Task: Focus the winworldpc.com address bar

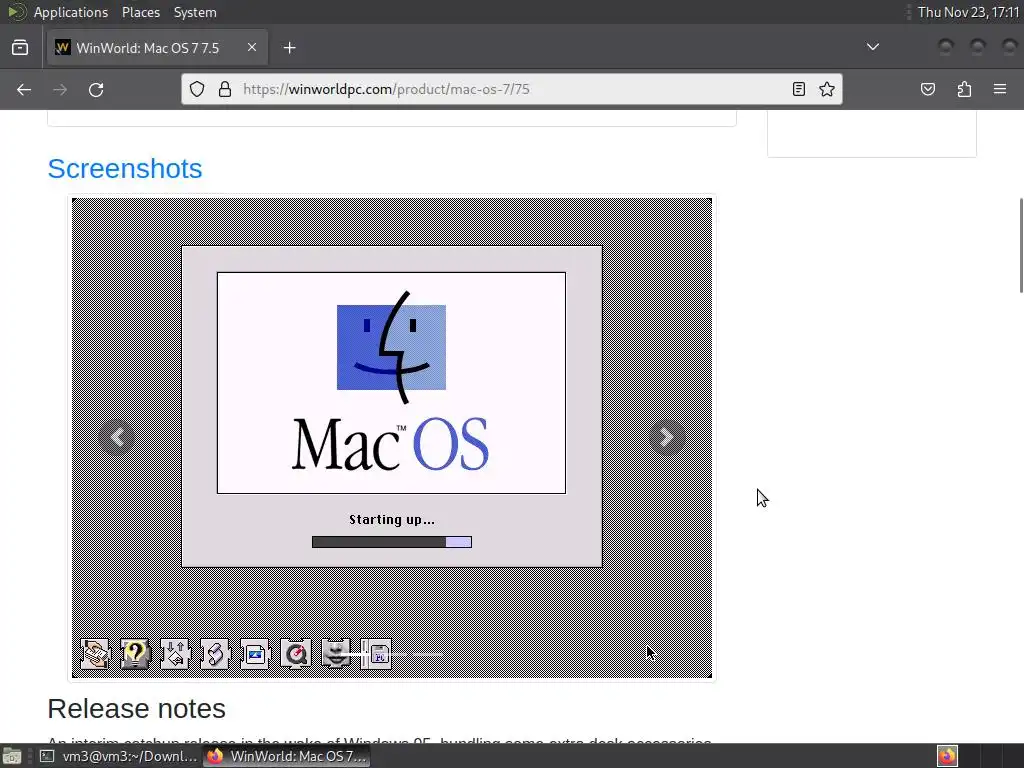Action: pyautogui.click(x=511, y=89)
